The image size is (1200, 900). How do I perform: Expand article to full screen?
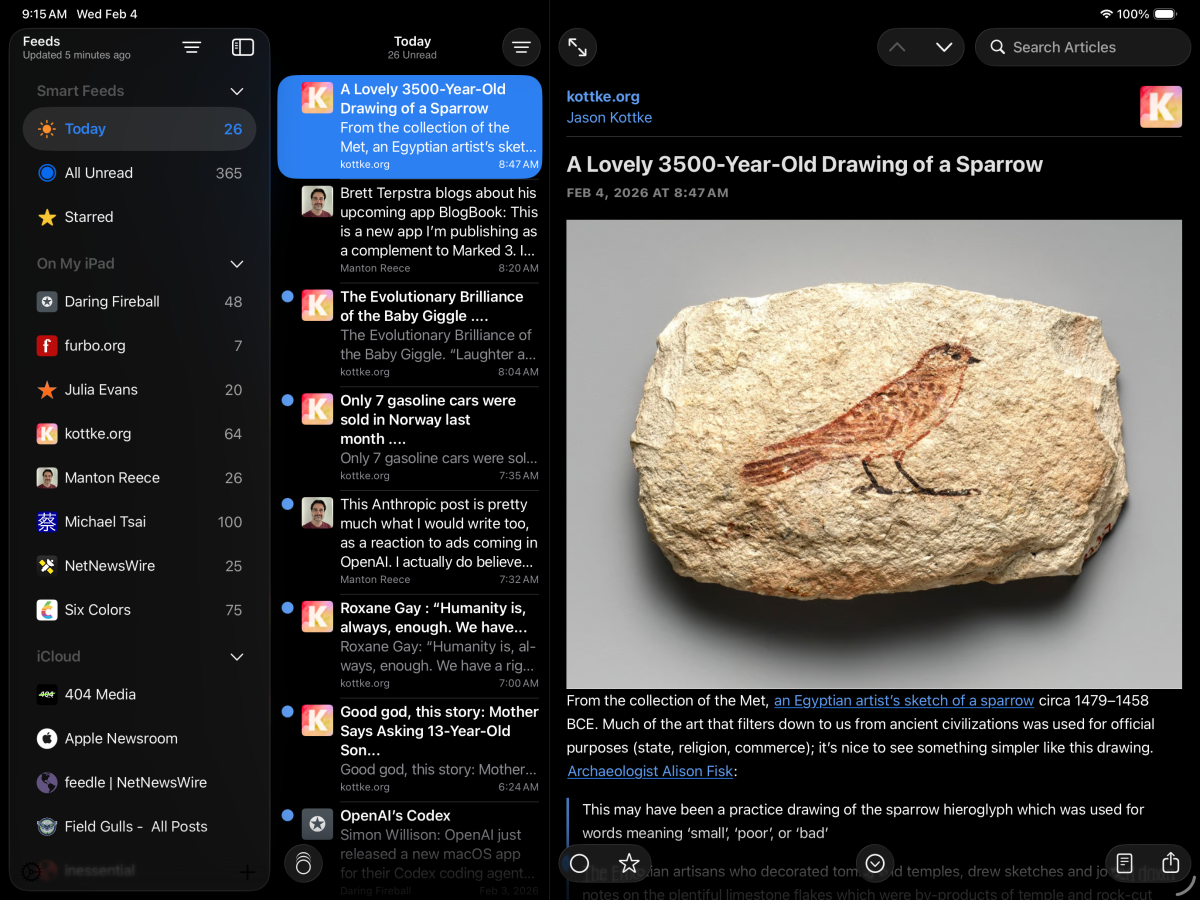click(578, 47)
